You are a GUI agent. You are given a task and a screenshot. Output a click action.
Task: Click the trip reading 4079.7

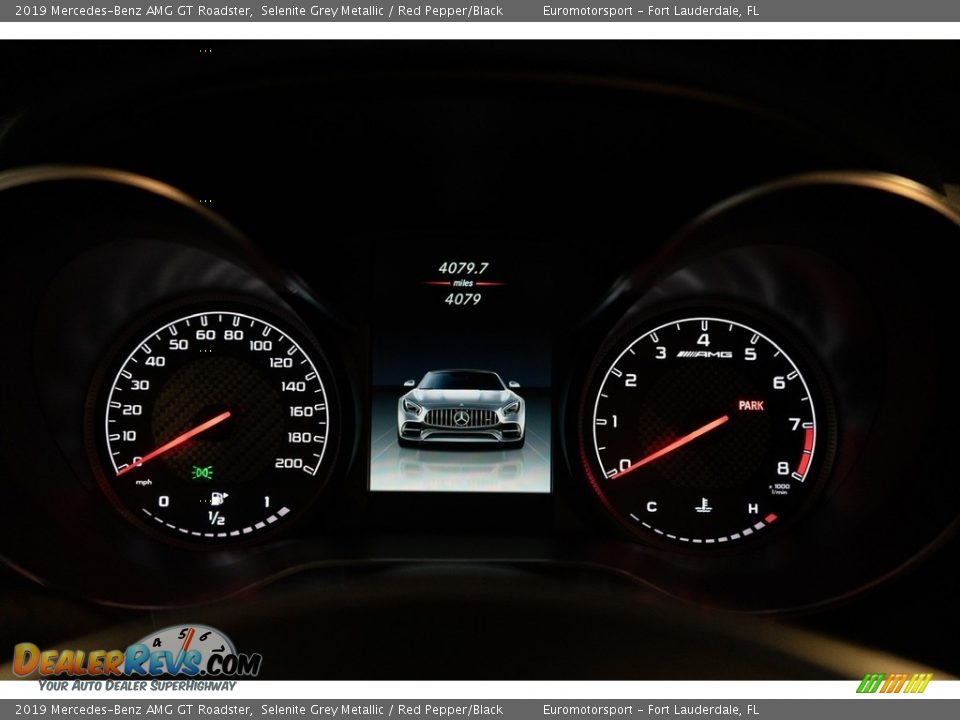pyautogui.click(x=463, y=268)
